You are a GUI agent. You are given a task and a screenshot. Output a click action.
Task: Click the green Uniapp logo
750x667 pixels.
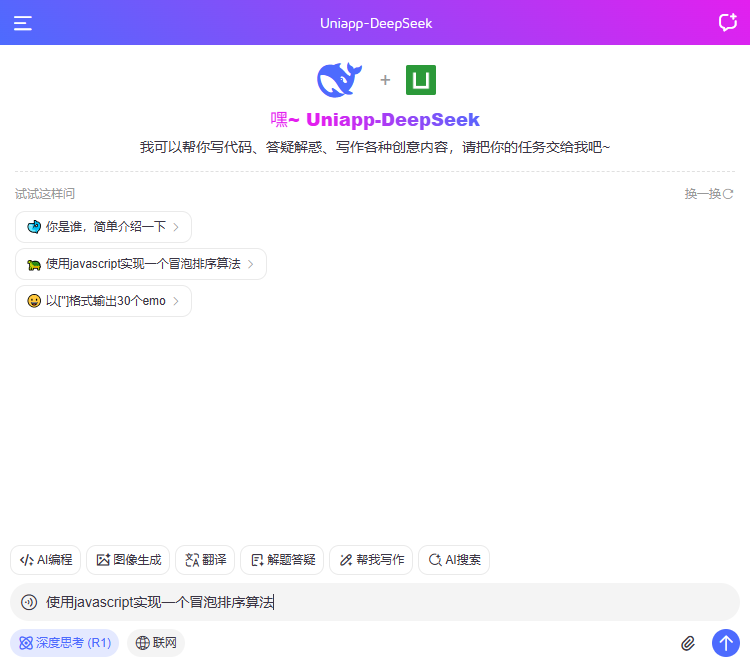point(421,80)
